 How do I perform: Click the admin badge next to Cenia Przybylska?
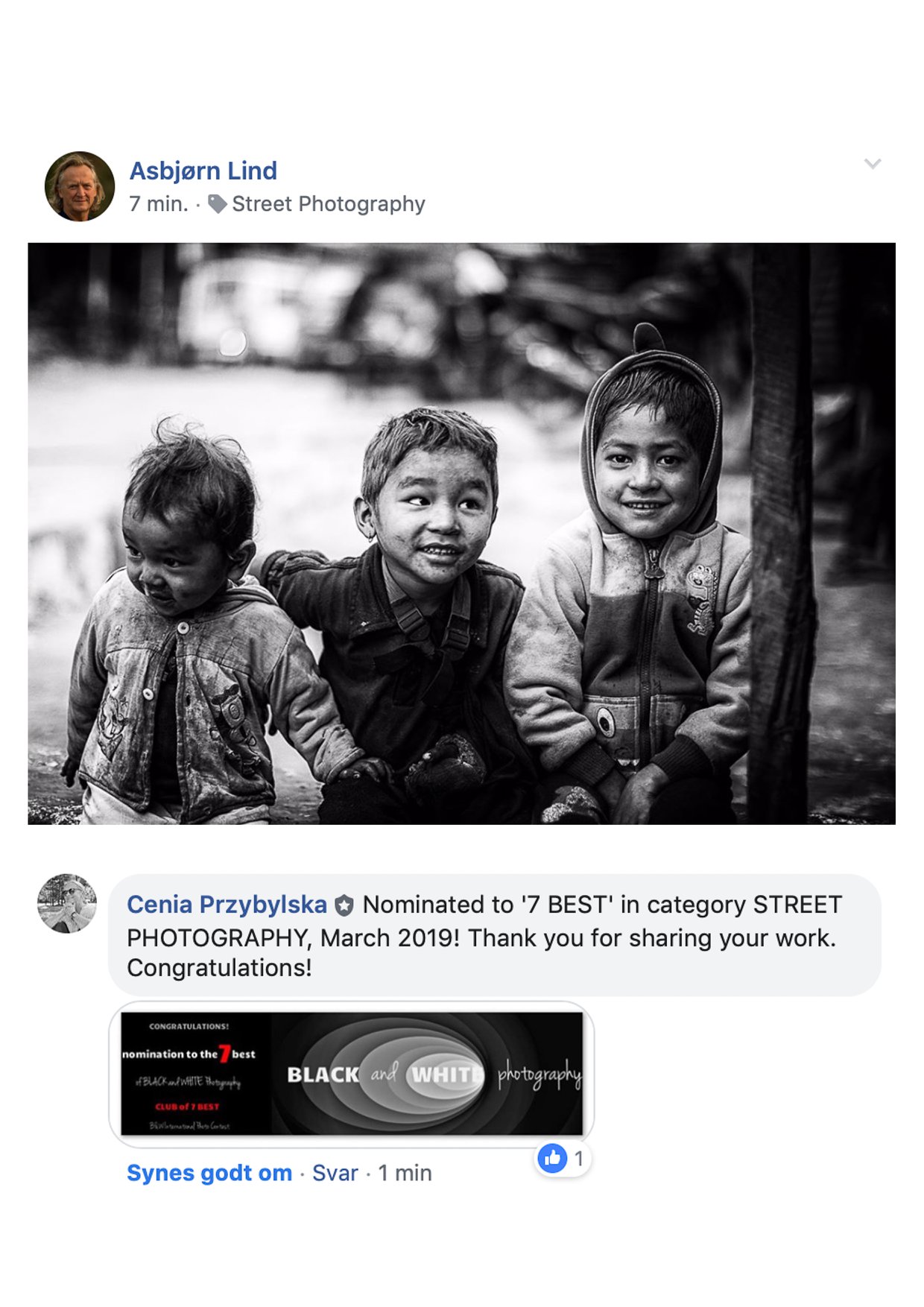click(344, 906)
